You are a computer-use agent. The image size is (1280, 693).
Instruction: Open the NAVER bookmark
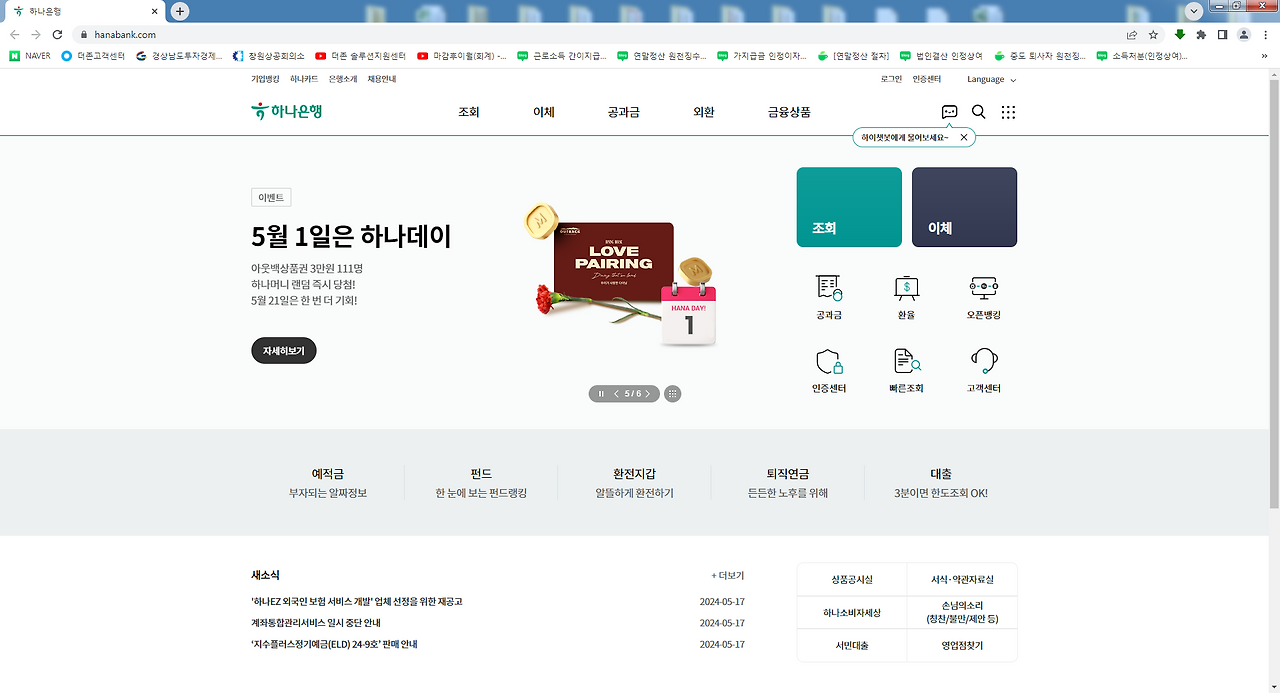(x=30, y=56)
